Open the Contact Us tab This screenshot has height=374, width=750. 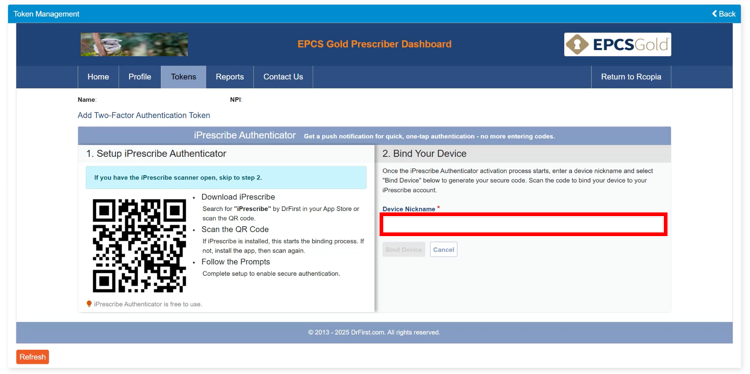(283, 77)
